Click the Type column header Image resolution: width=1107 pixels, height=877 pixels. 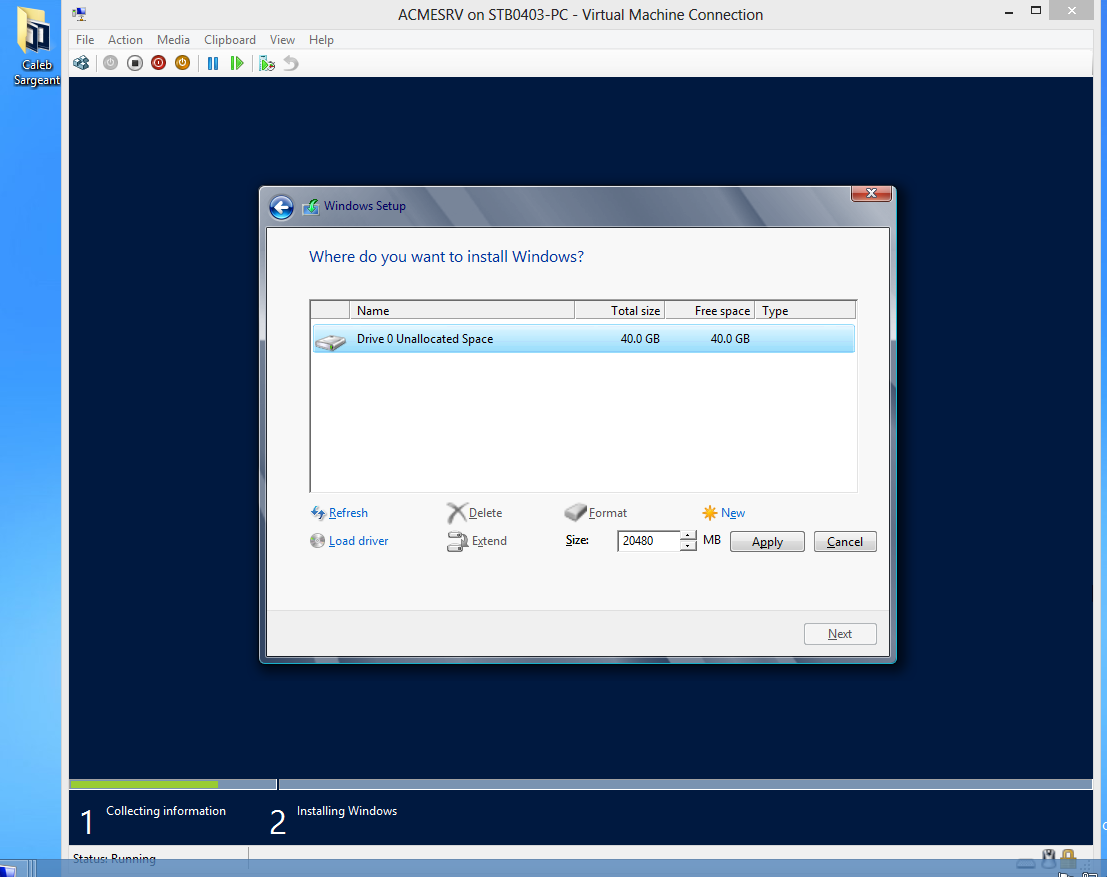coord(806,311)
